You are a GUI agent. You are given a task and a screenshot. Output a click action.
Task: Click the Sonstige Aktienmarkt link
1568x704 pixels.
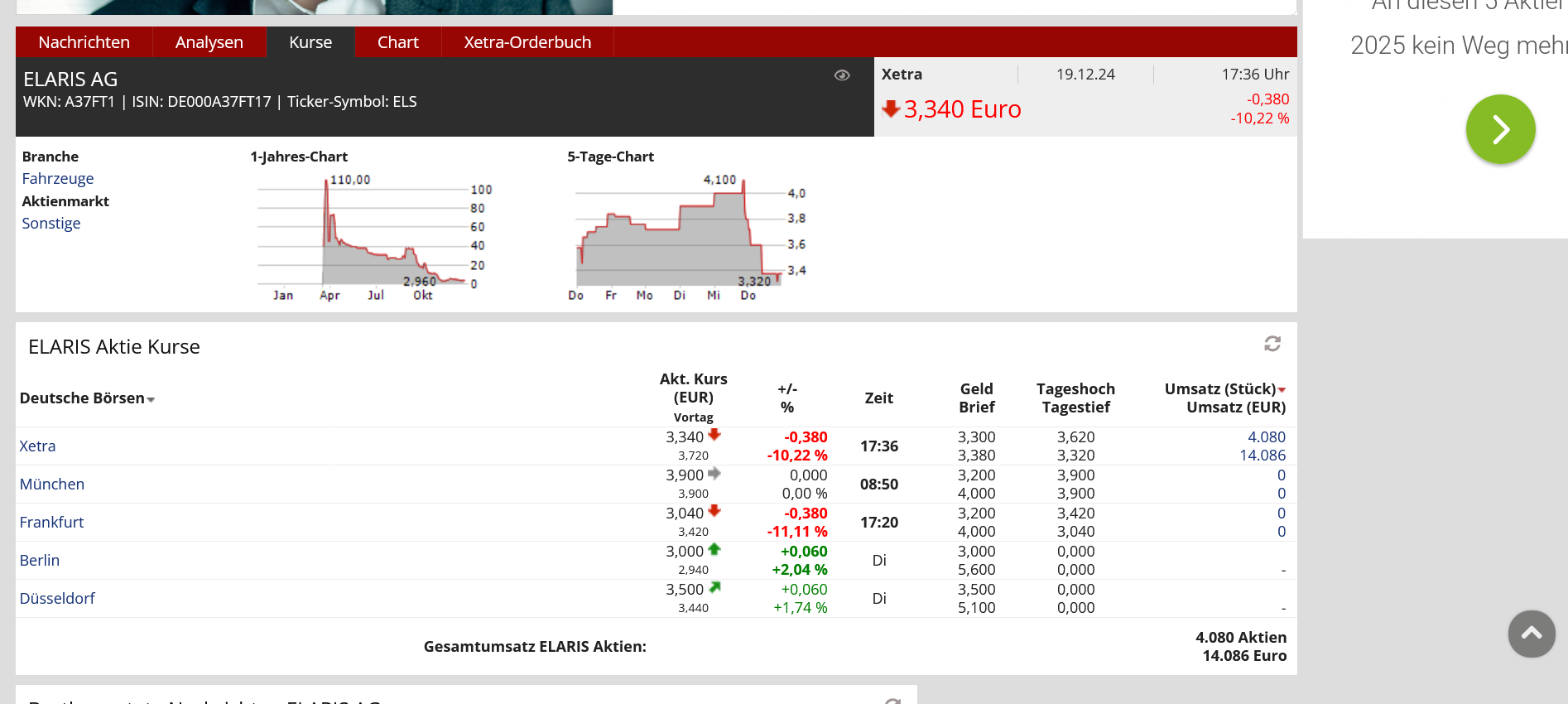tap(51, 224)
